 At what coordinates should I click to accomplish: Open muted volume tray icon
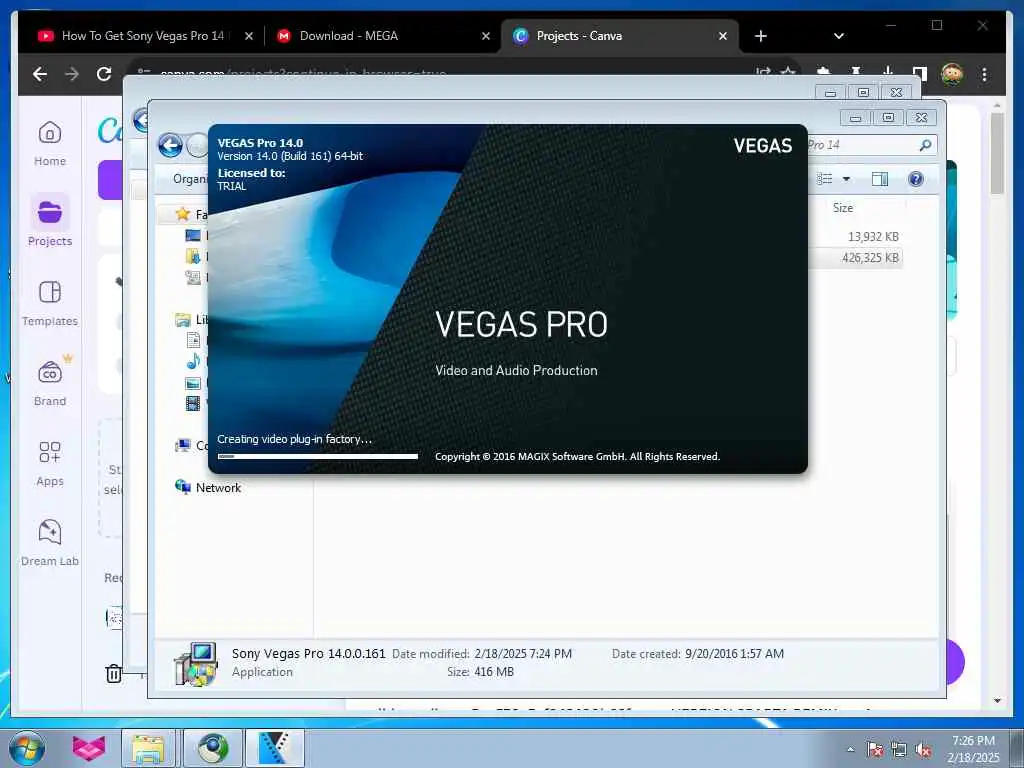(x=923, y=750)
